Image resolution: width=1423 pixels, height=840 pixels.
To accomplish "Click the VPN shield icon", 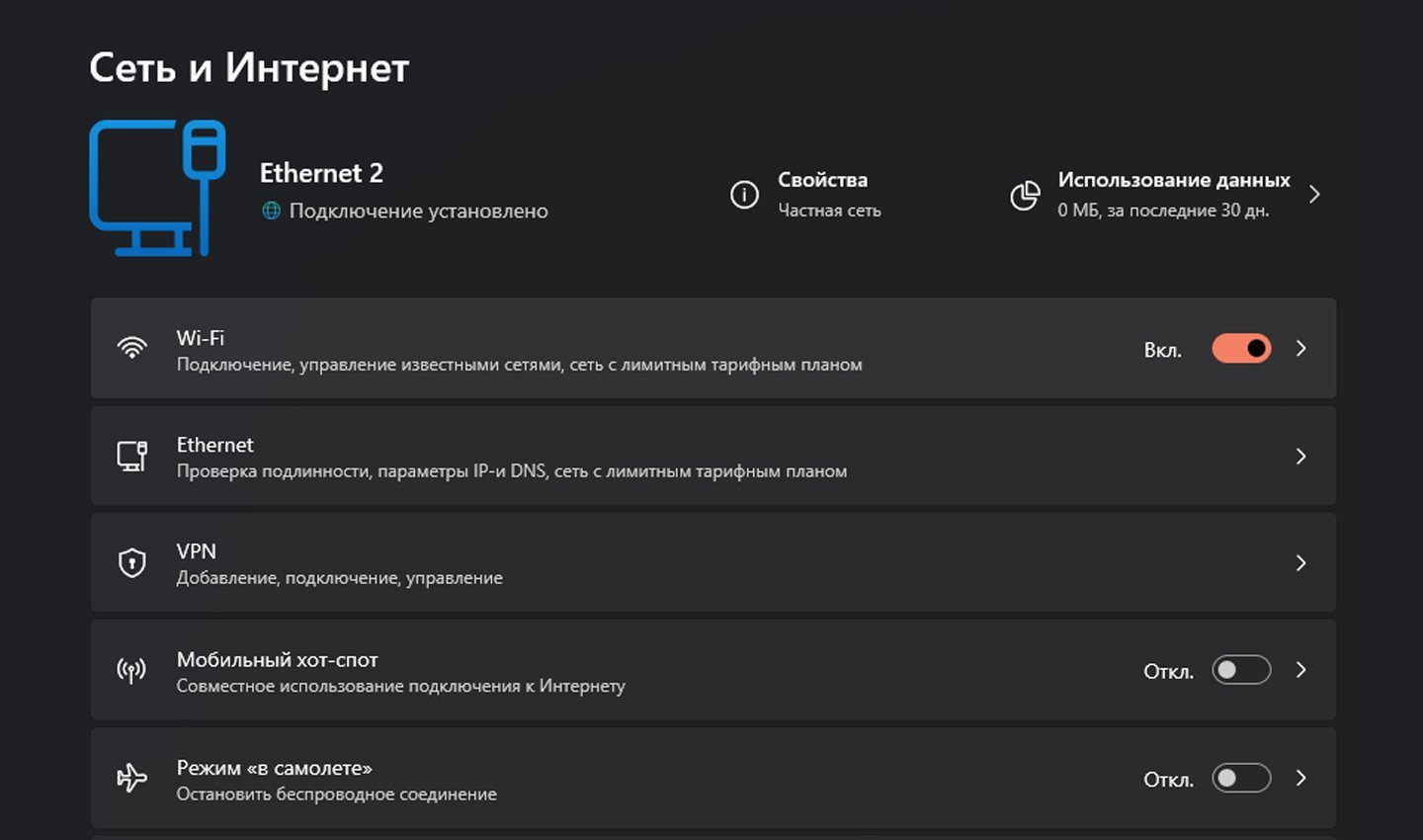I will (131, 562).
